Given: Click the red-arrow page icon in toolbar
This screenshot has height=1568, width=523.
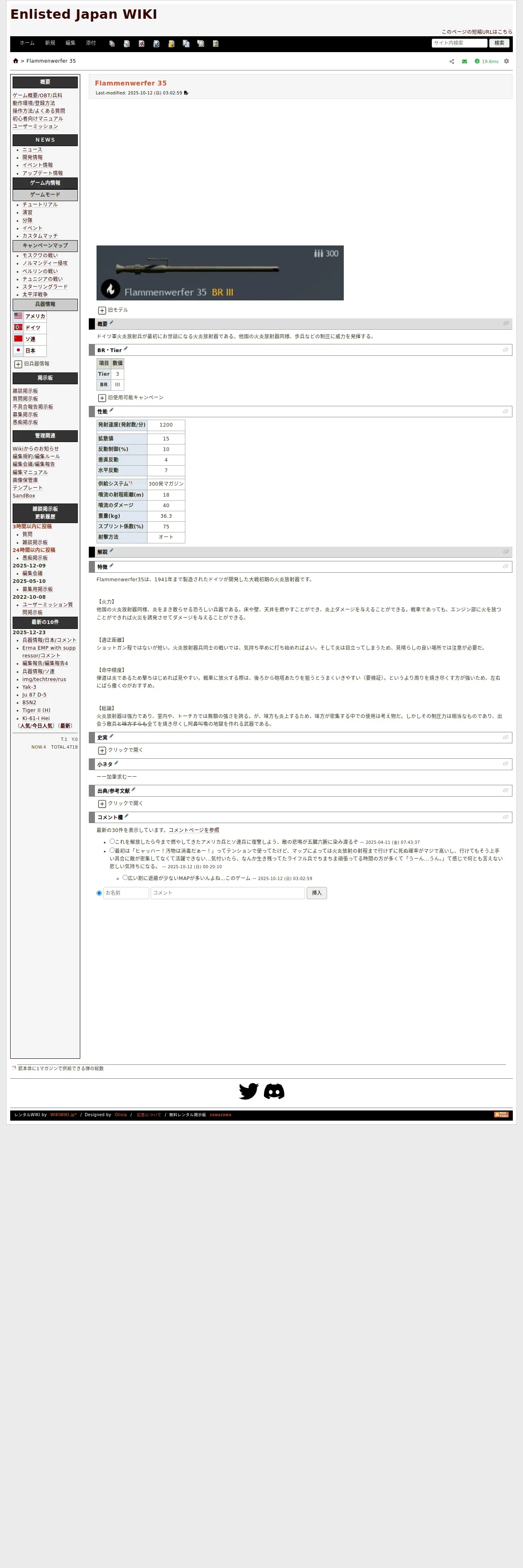Looking at the screenshot, I should (x=141, y=44).
